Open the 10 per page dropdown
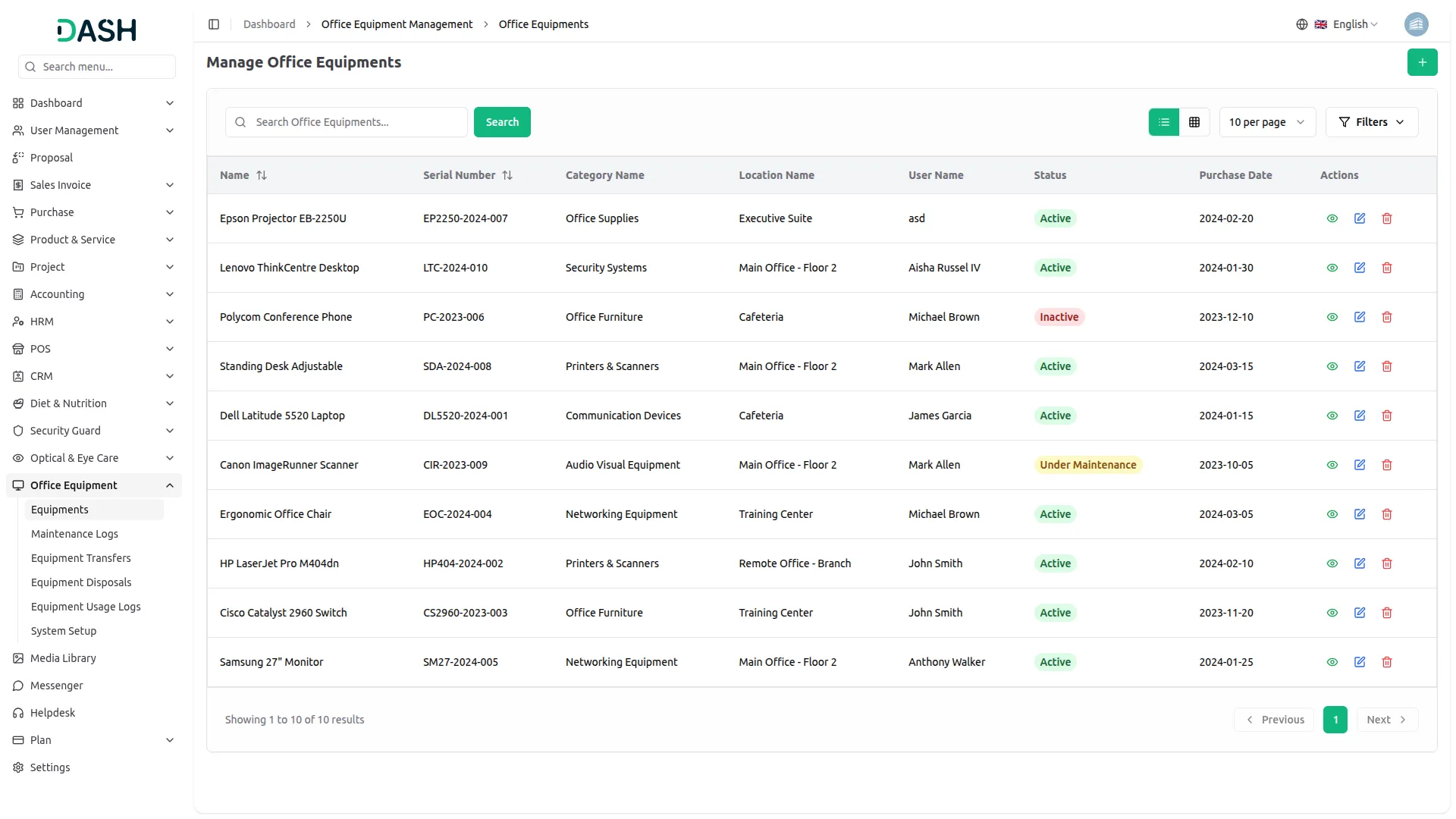 (x=1266, y=122)
